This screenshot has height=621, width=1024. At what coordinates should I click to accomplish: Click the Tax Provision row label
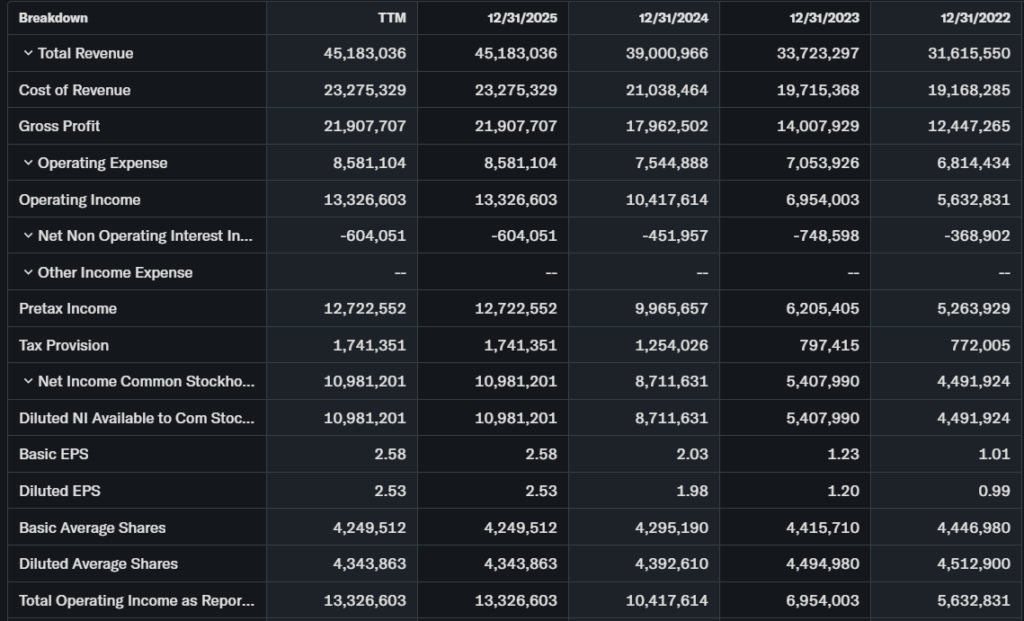tap(64, 345)
